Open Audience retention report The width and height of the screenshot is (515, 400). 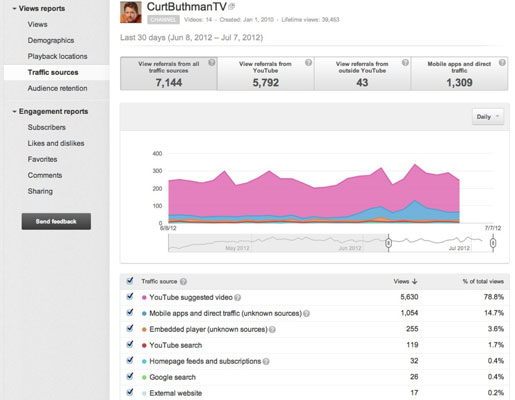tap(57, 88)
